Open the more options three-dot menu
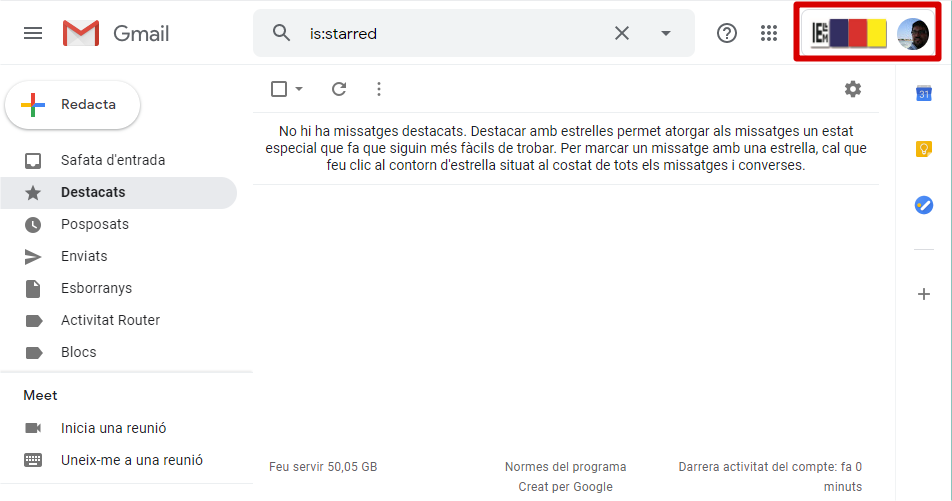Viewport: 952px width, 501px height. (378, 89)
